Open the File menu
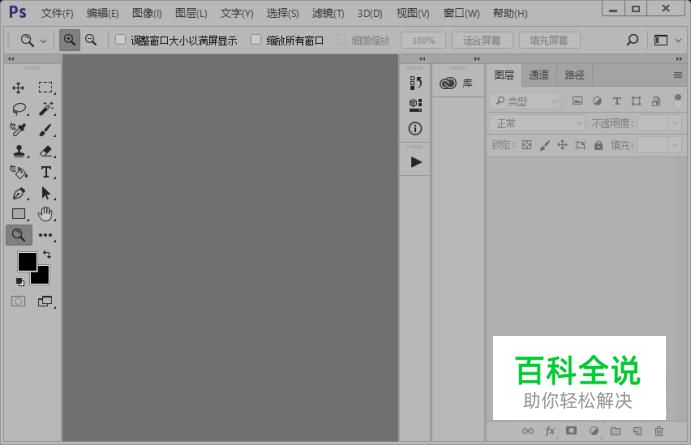The height and width of the screenshot is (445, 691). pos(57,13)
